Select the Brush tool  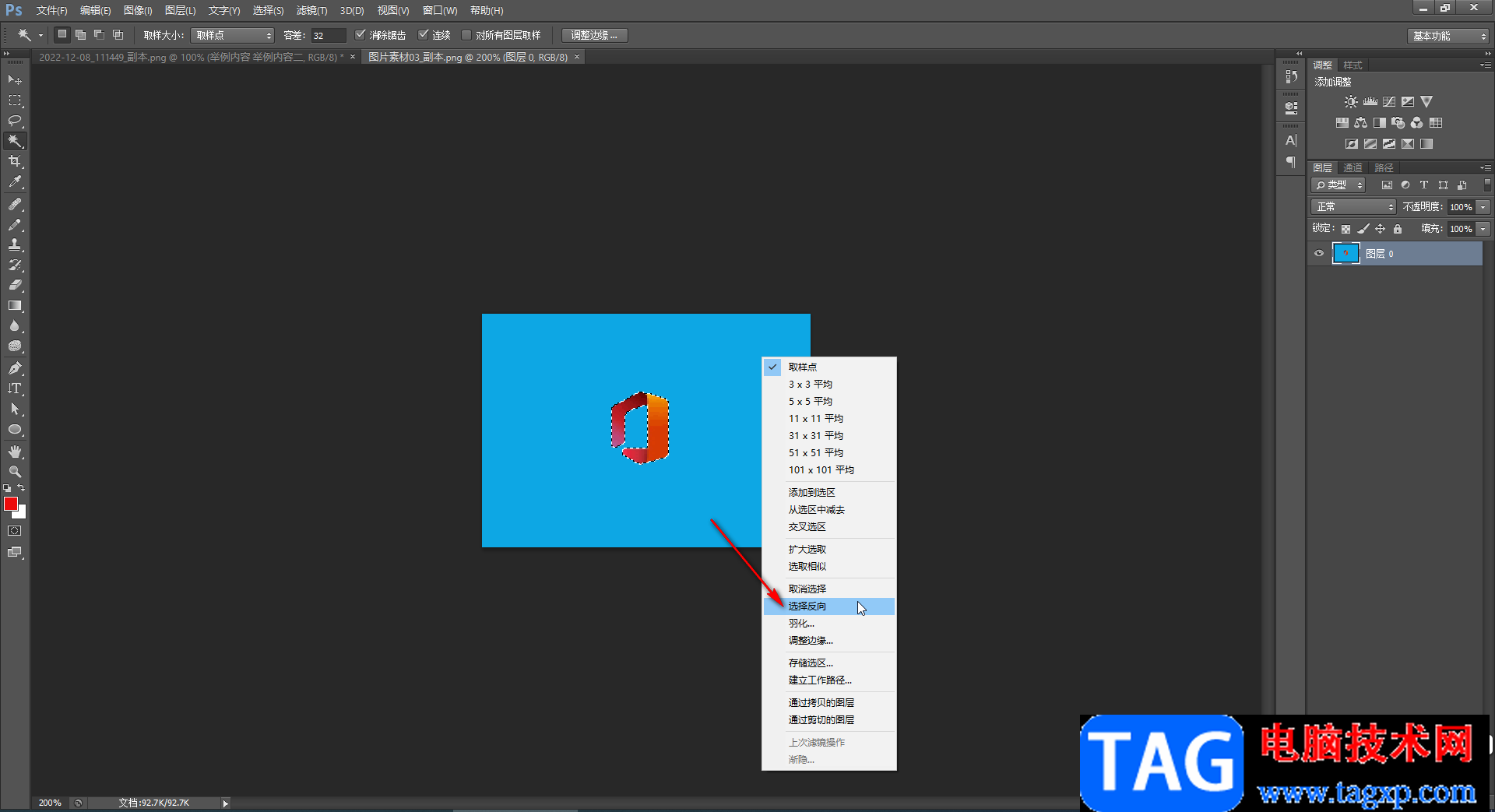15,224
